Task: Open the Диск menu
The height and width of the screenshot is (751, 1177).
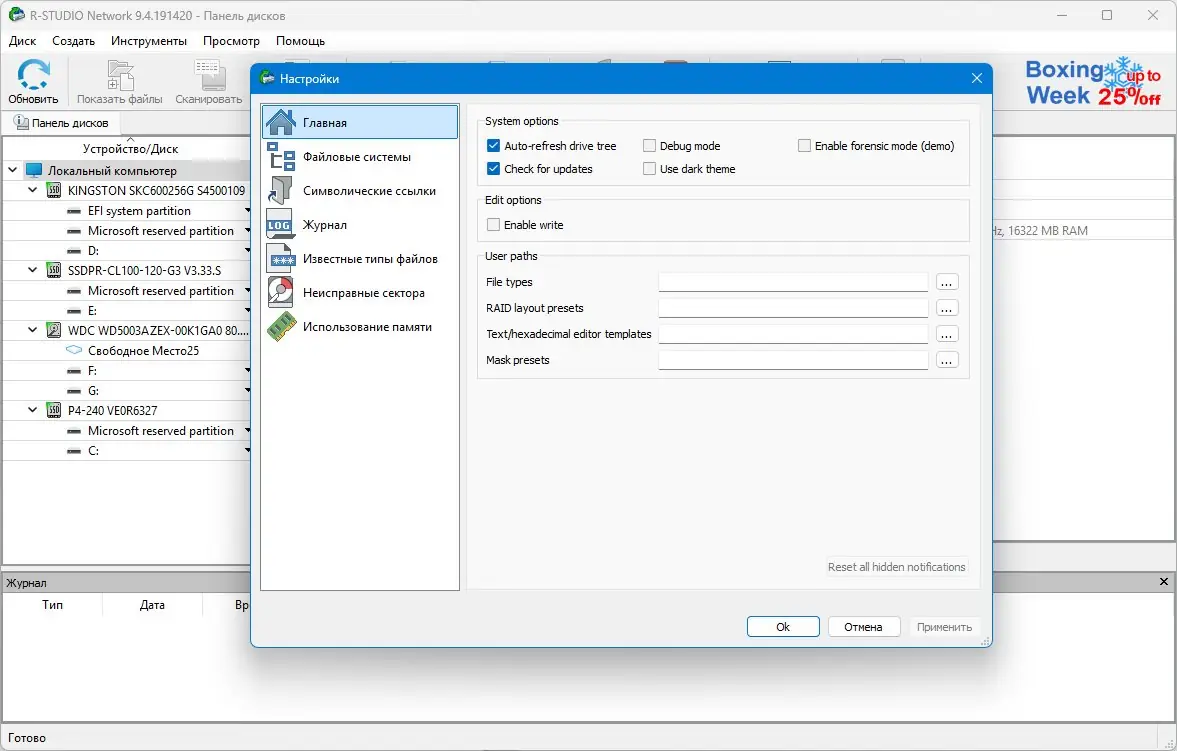Action: (23, 41)
